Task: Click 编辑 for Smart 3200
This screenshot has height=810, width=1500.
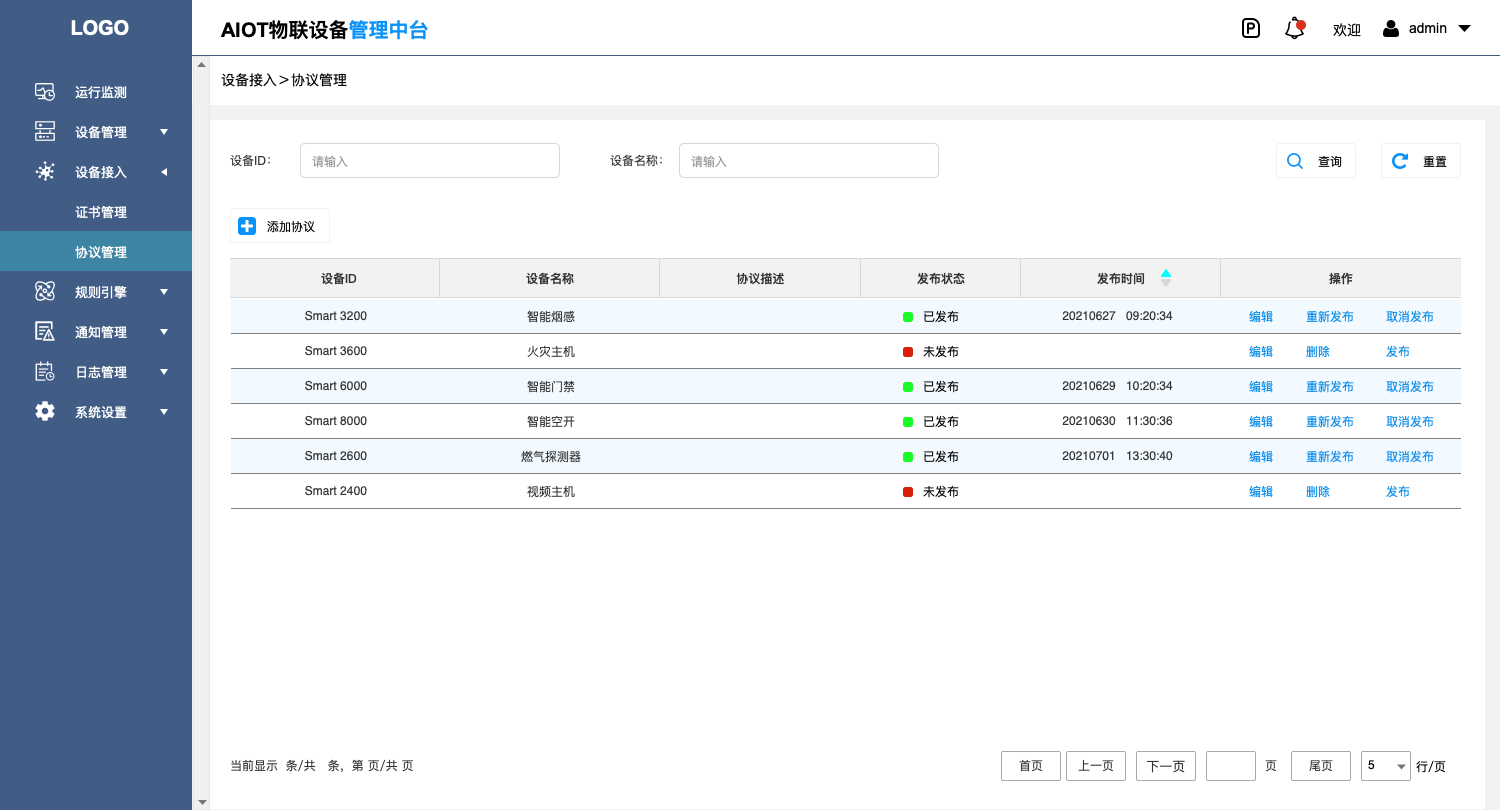Action: [1261, 316]
